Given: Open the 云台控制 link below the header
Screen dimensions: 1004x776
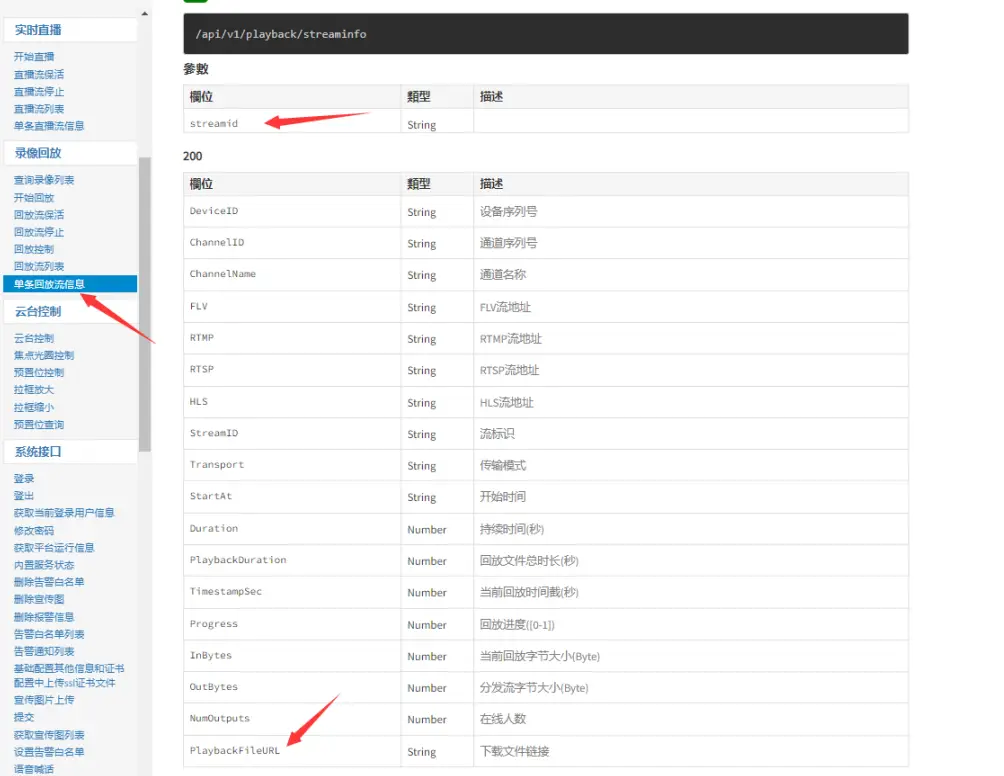Looking at the screenshot, I should point(34,338).
